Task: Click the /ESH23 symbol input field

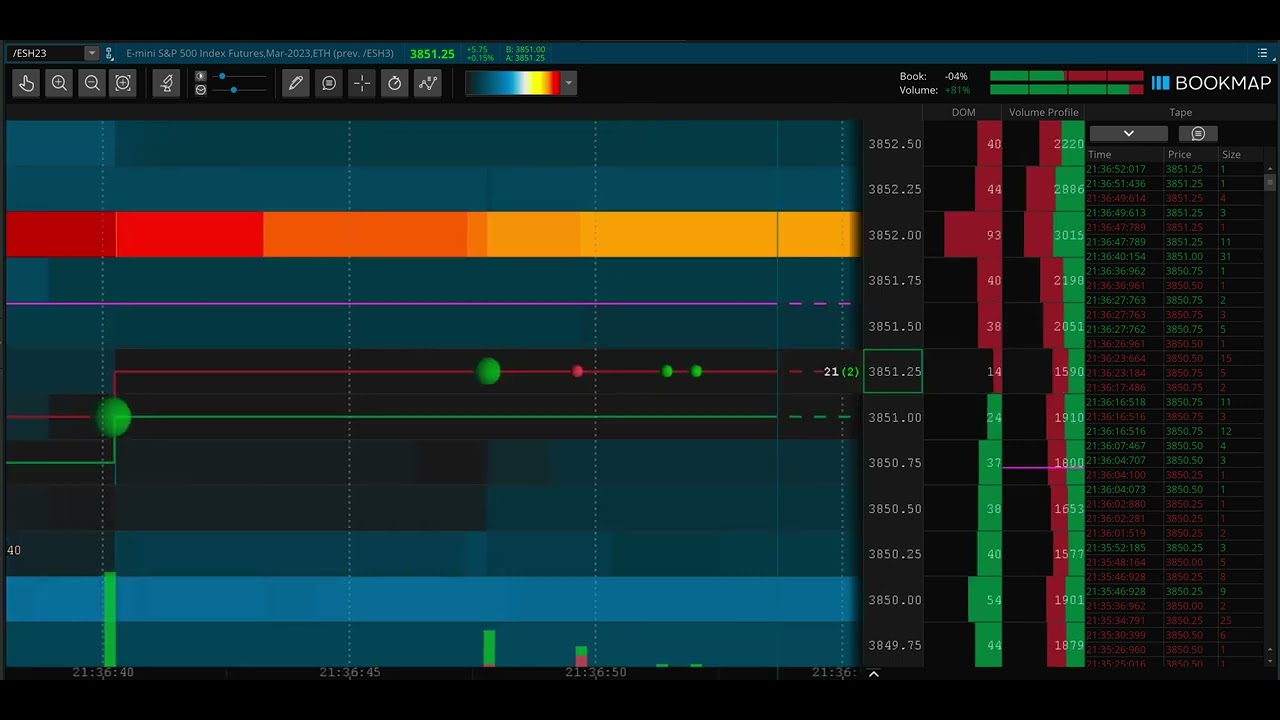Action: click(46, 53)
